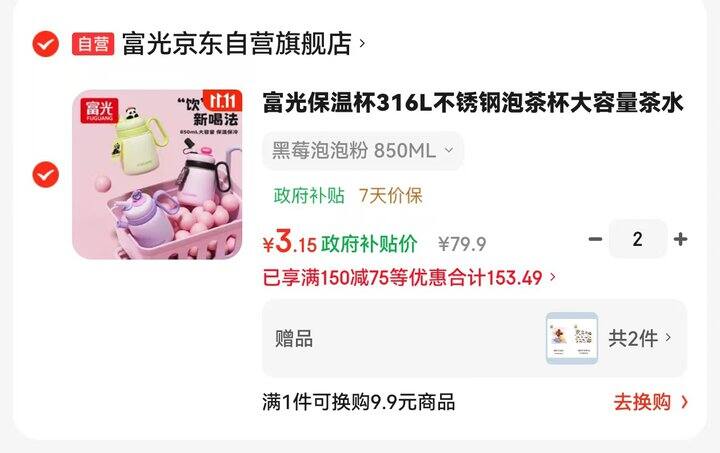
Task: Open the 富光保温杯316L product title
Action: [x=473, y=102]
